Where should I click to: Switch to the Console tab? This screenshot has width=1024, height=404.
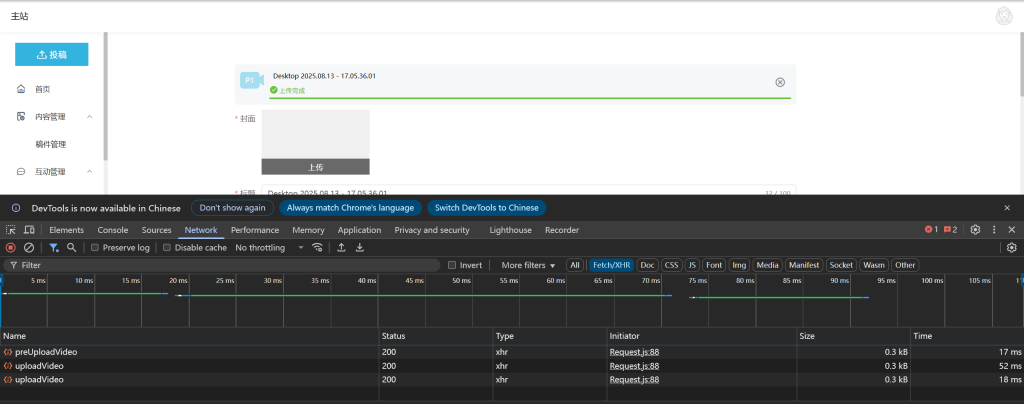[x=112, y=230]
